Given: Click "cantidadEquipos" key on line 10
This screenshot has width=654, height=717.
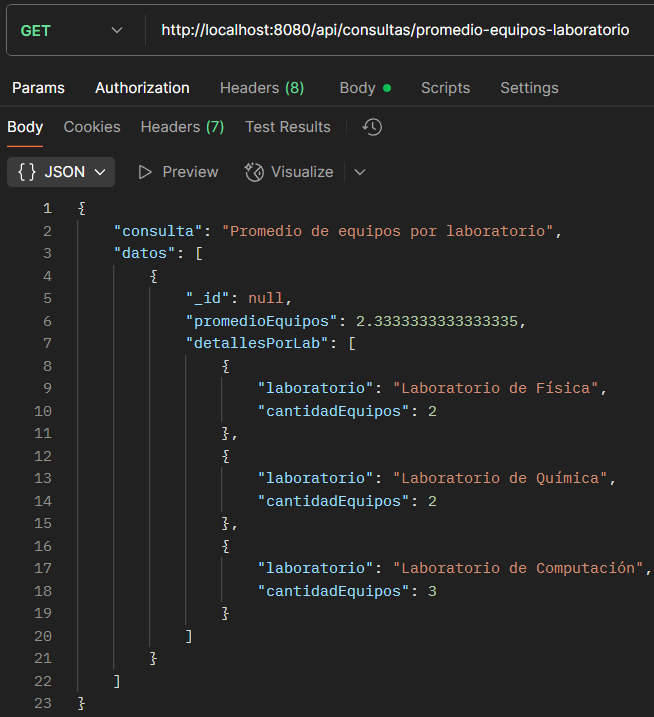Looking at the screenshot, I should pos(333,412).
